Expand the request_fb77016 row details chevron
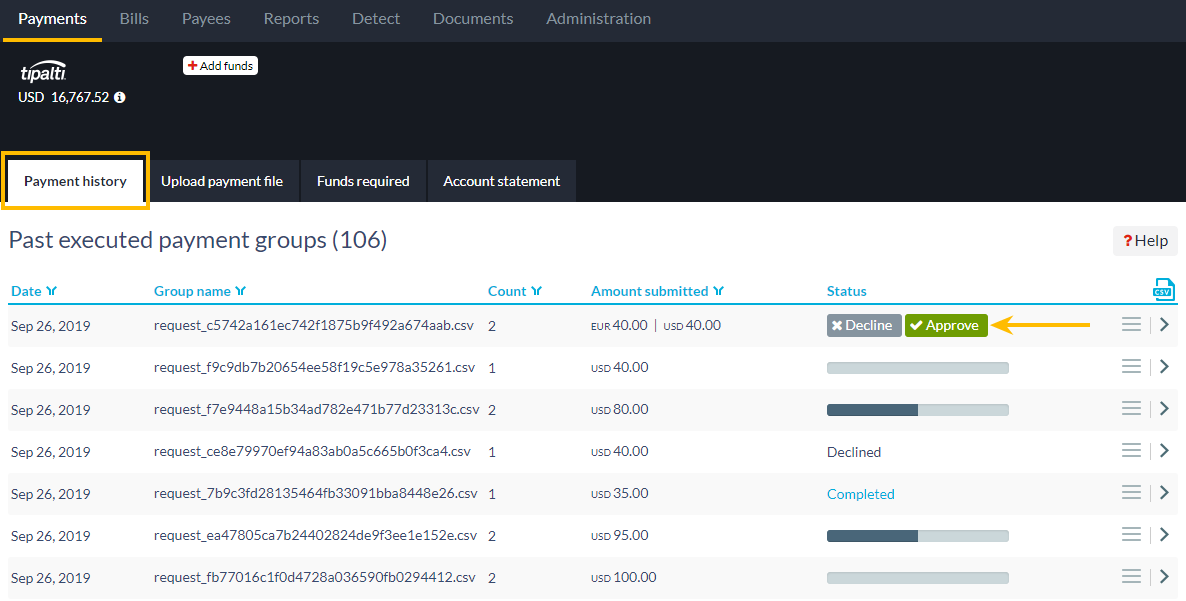The height and width of the screenshot is (601, 1186). pyautogui.click(x=1164, y=577)
